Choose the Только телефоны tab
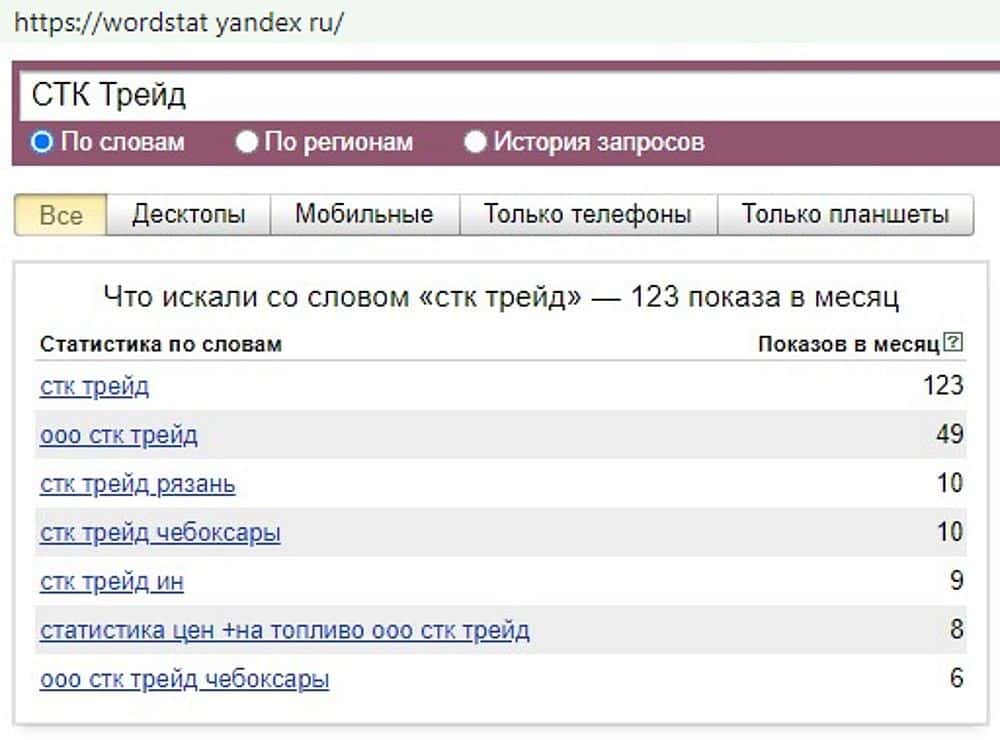Screen dimensions: 1000x740 coord(588,215)
